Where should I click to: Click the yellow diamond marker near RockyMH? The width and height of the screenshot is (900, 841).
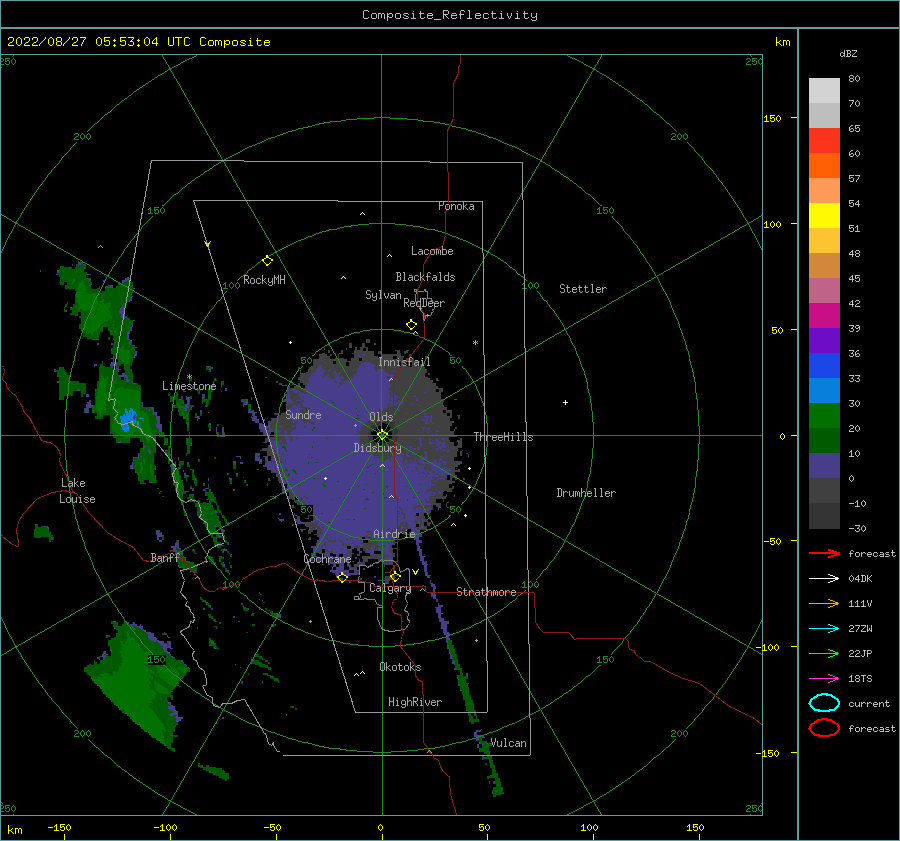click(x=267, y=261)
